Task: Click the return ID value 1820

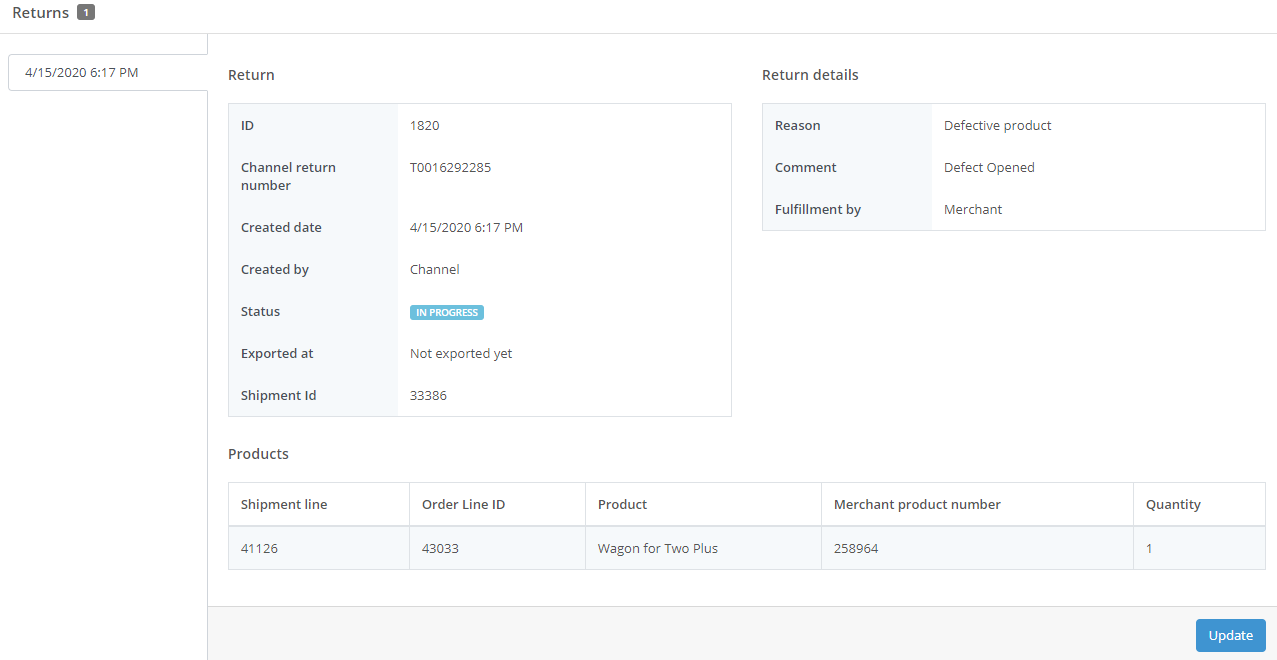Action: click(424, 125)
